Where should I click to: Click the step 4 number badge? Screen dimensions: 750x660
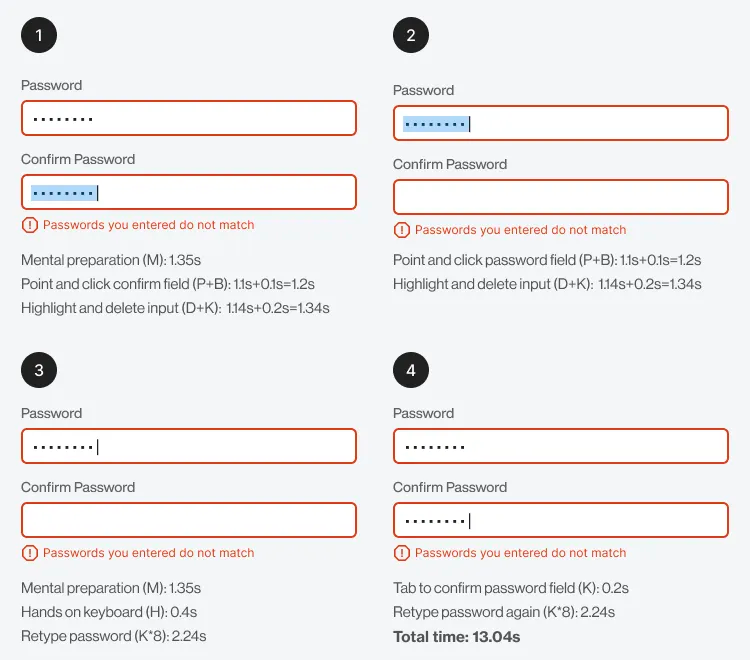411,371
